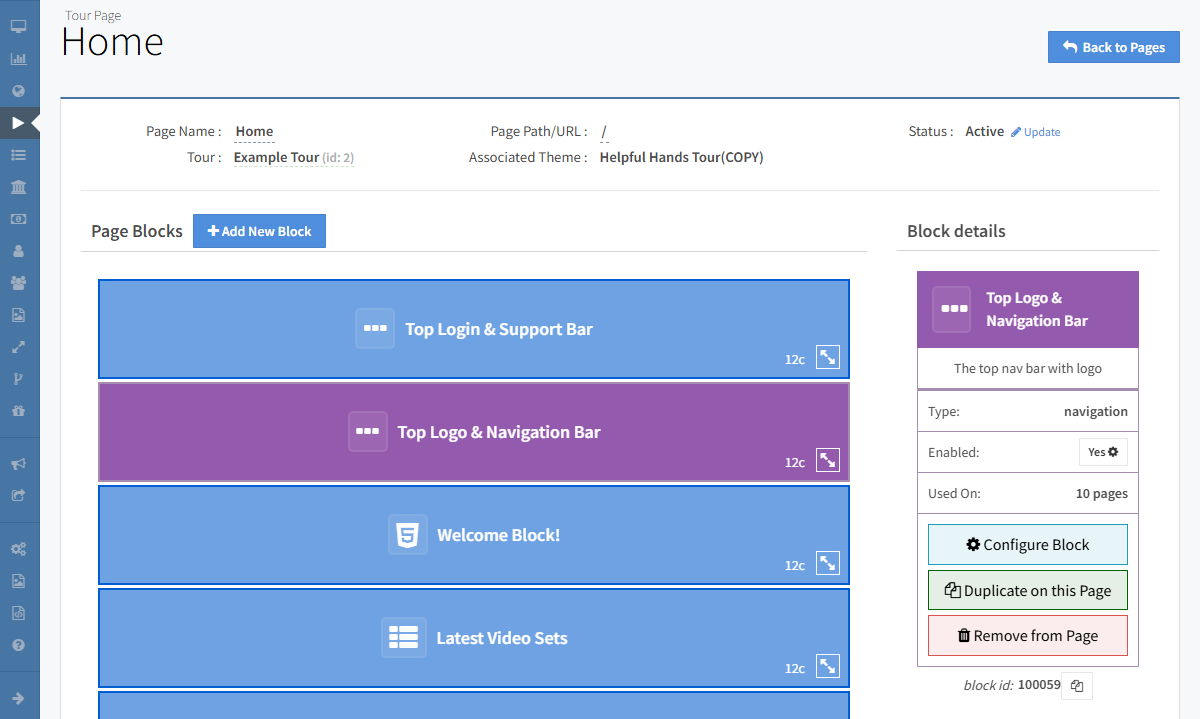
Task: Click the Back to Pages button
Action: [1113, 47]
